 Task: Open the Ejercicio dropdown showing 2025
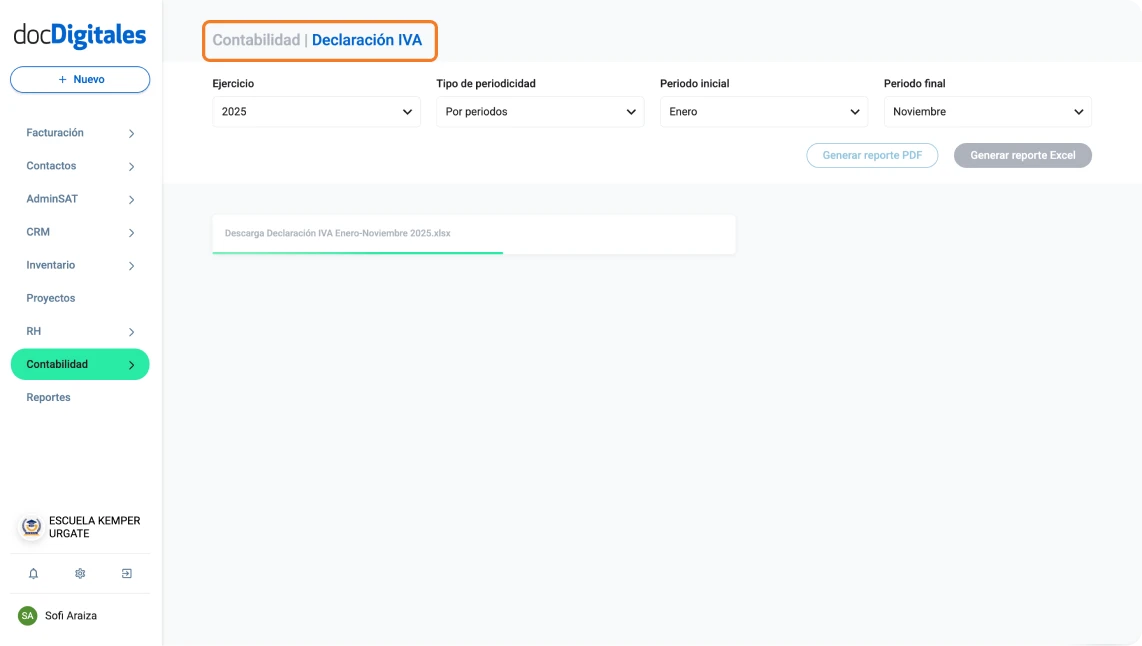pos(315,111)
